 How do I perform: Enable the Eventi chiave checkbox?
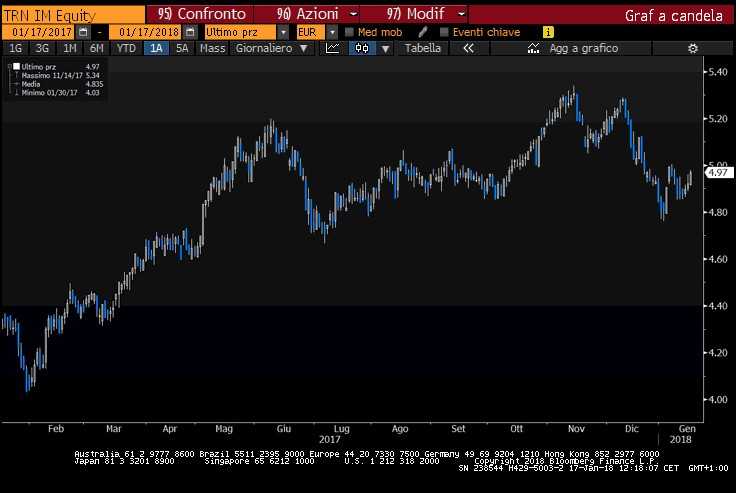(444, 32)
